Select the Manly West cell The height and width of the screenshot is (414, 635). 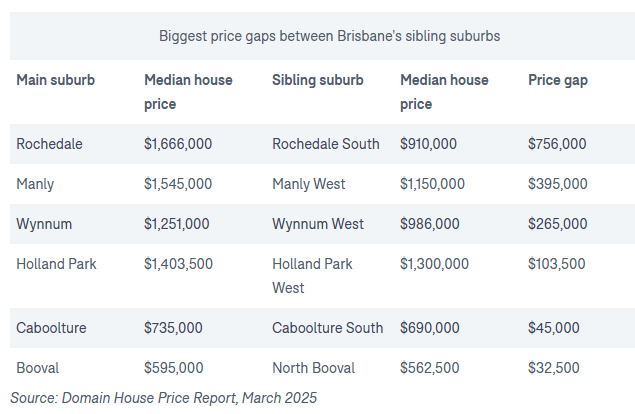[309, 184]
